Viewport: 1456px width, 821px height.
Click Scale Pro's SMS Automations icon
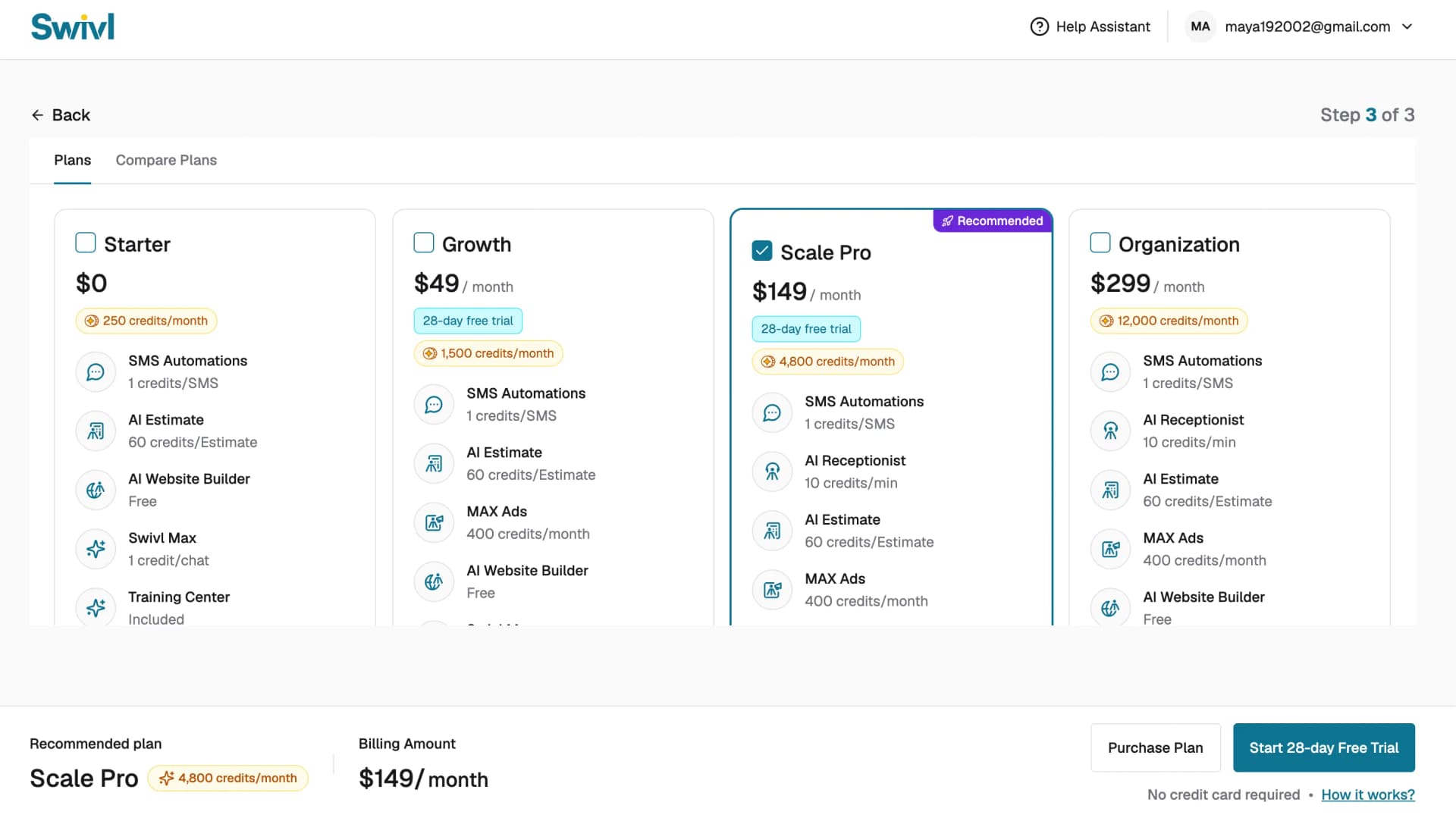click(x=772, y=413)
